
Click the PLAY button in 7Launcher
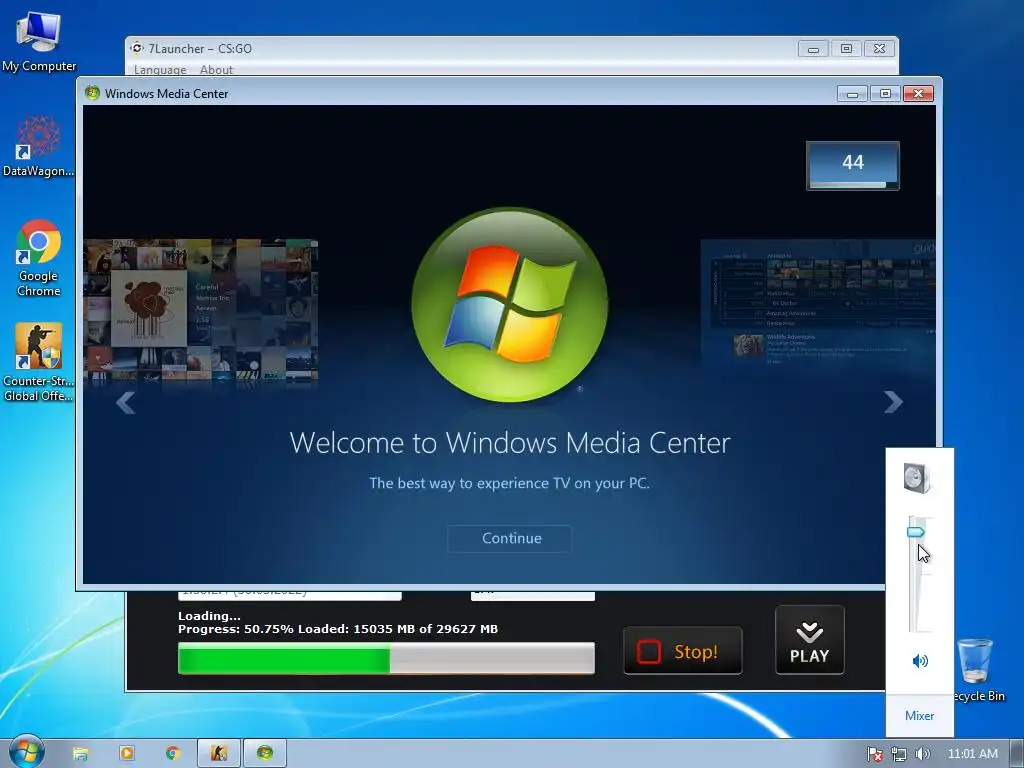coord(810,640)
